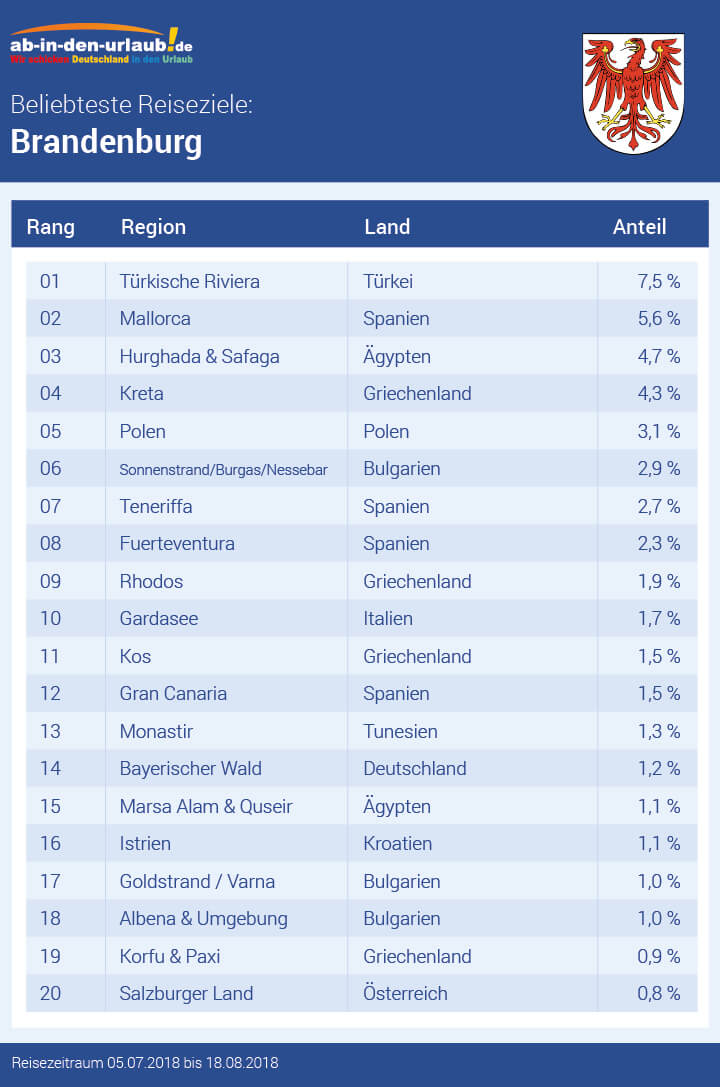
Task: Click the Fuerteventura region entry
Action: tap(177, 544)
